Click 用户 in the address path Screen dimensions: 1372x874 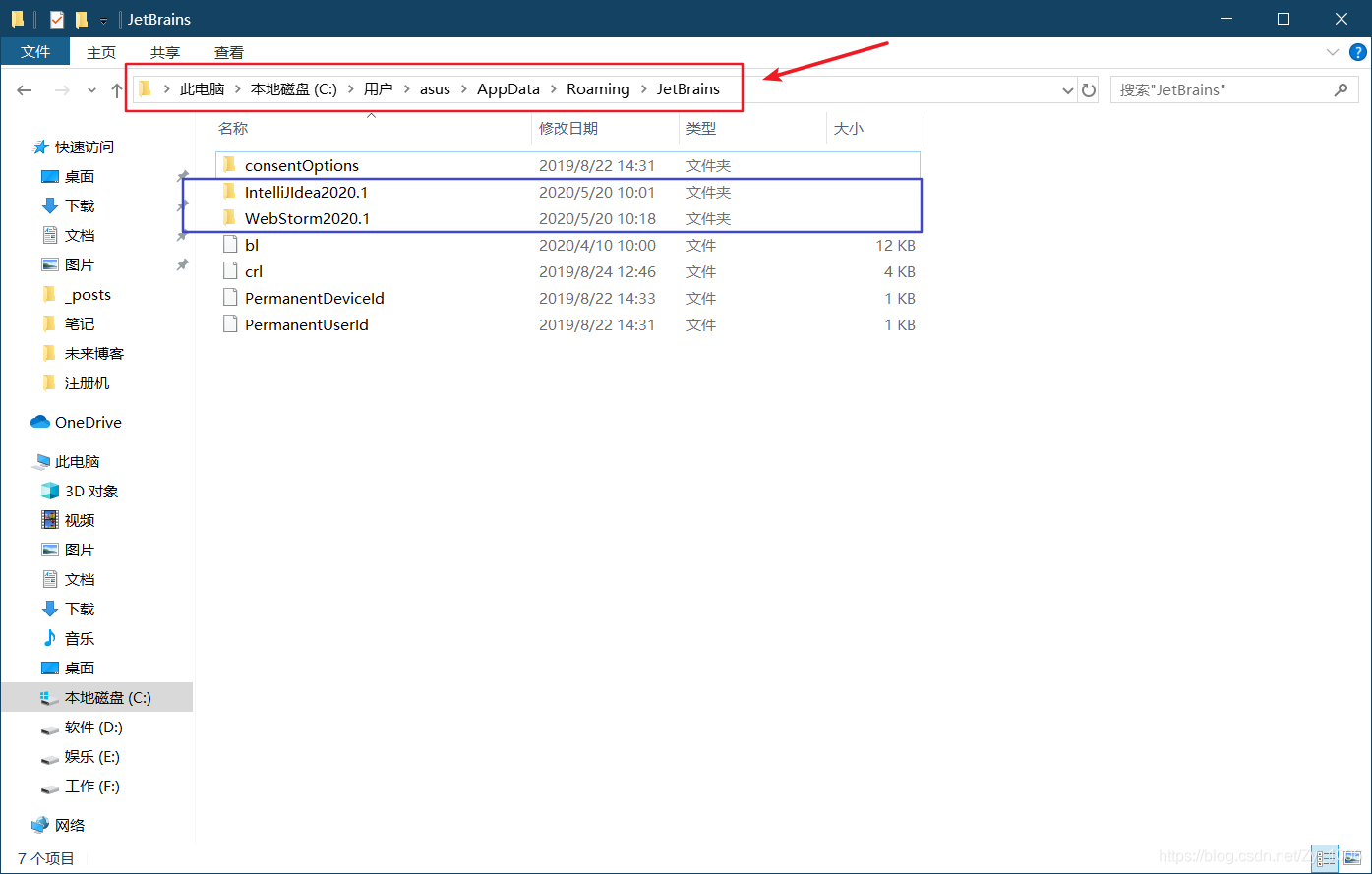click(378, 89)
